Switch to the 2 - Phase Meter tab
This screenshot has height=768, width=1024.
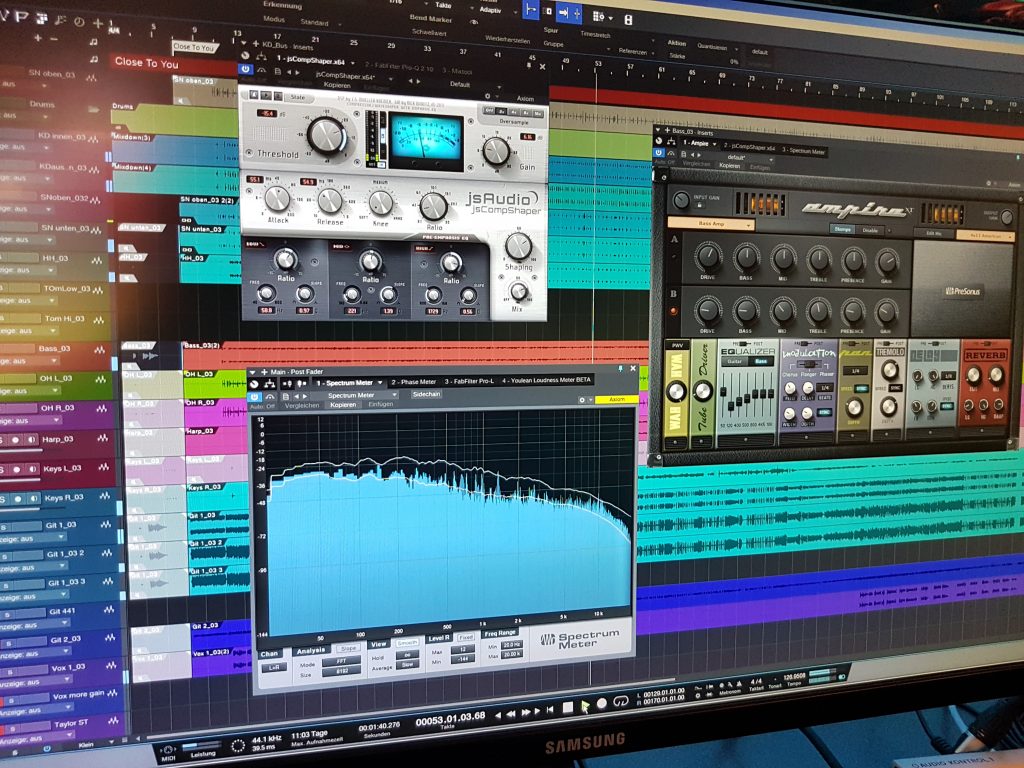413,382
